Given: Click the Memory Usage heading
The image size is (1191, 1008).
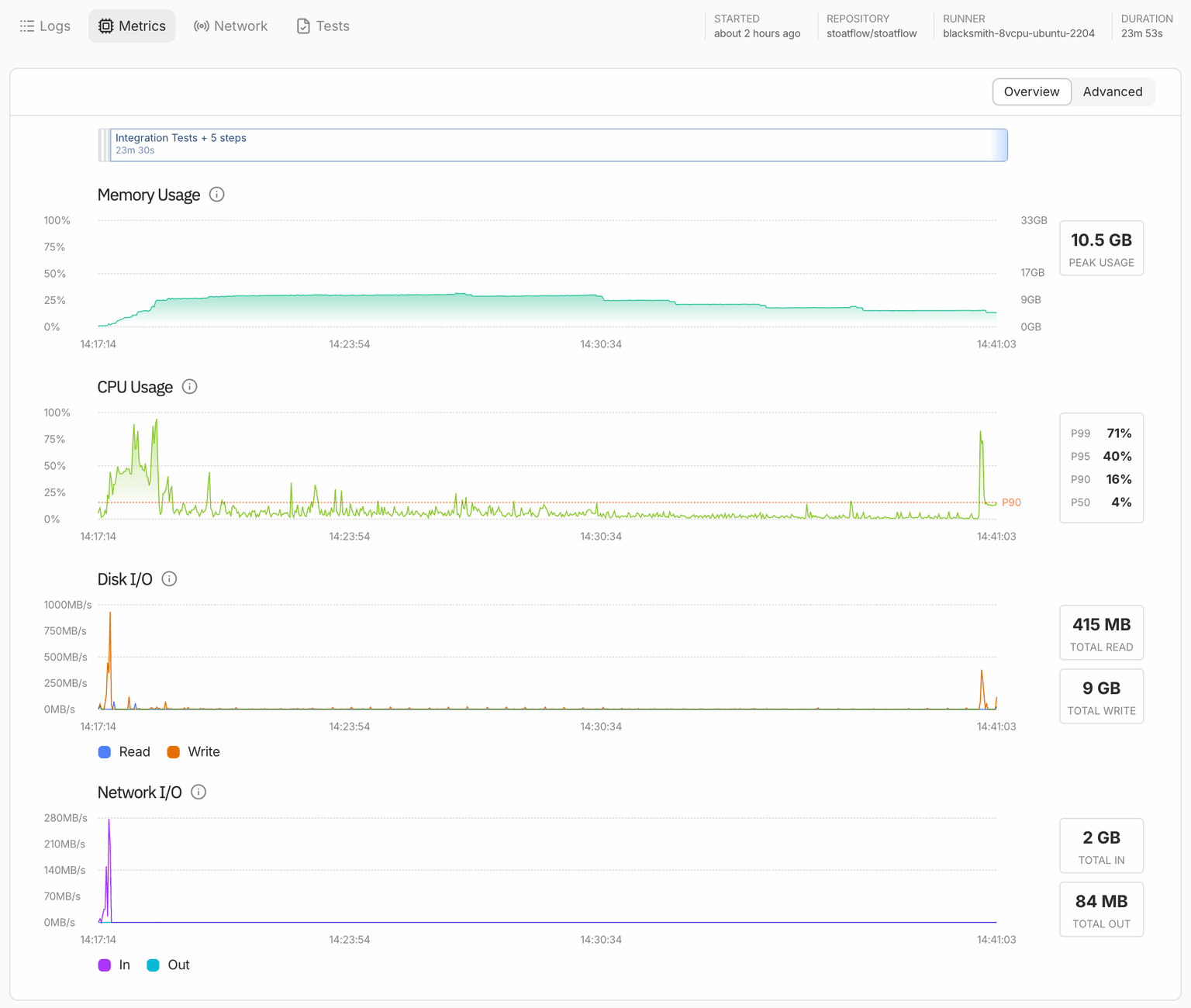Looking at the screenshot, I should [149, 195].
